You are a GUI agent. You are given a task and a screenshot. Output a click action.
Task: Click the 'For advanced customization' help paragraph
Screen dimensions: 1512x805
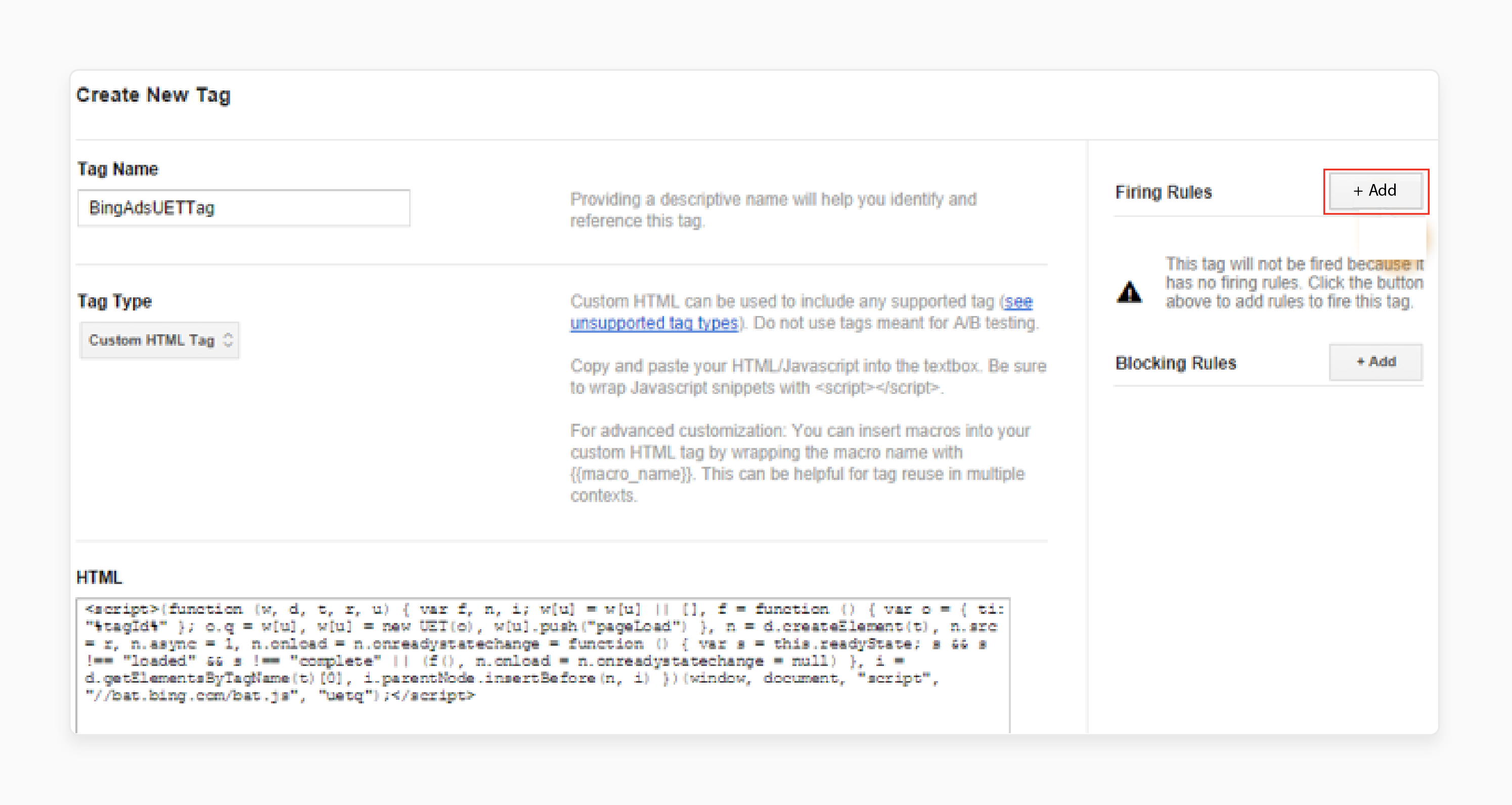tap(800, 463)
